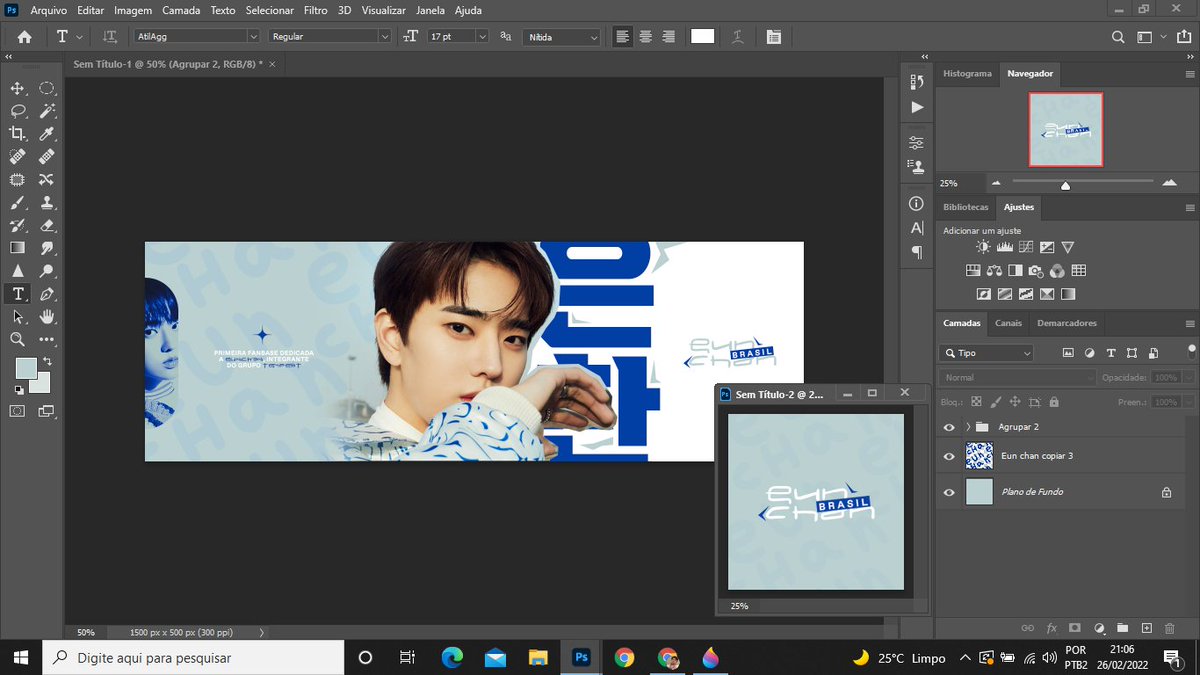Toggle Quick Mask mode
This screenshot has width=1200, height=675.
[x=17, y=410]
